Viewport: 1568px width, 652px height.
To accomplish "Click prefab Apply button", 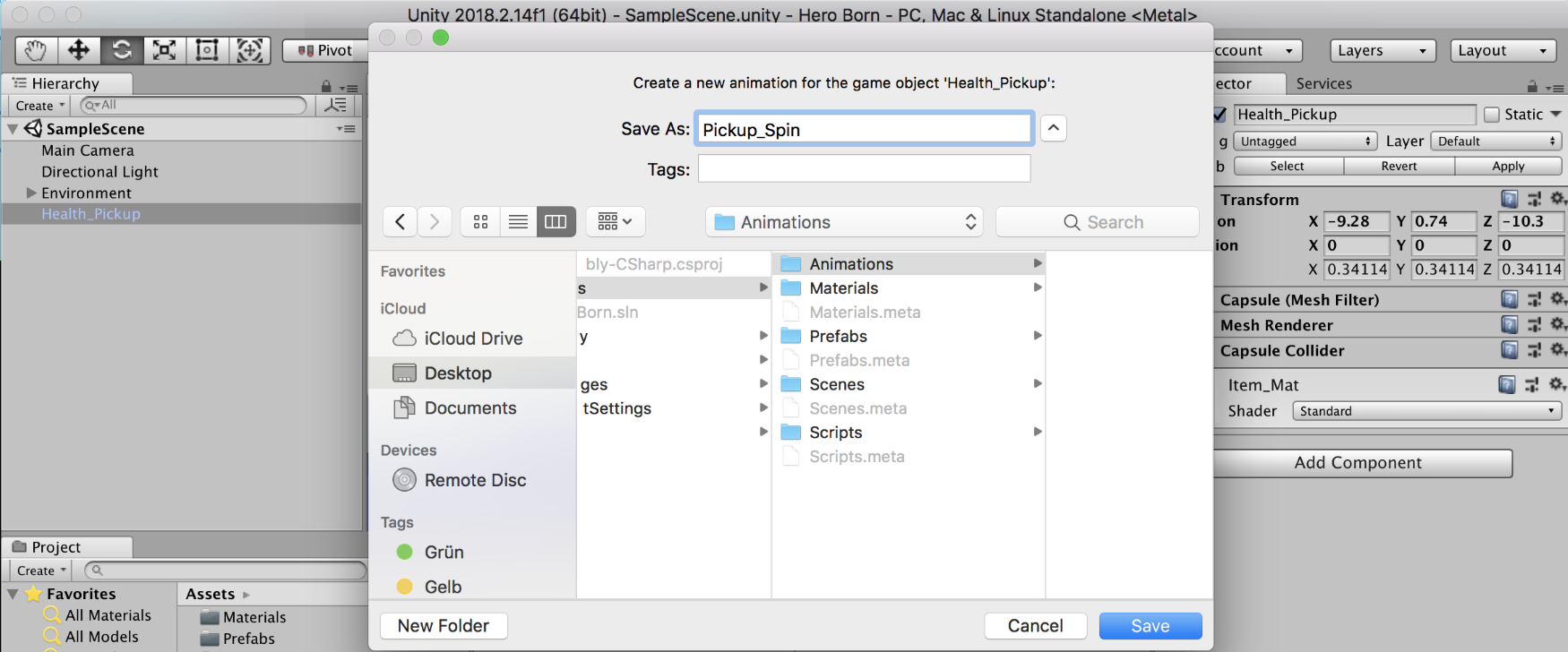I will click(x=1508, y=167).
